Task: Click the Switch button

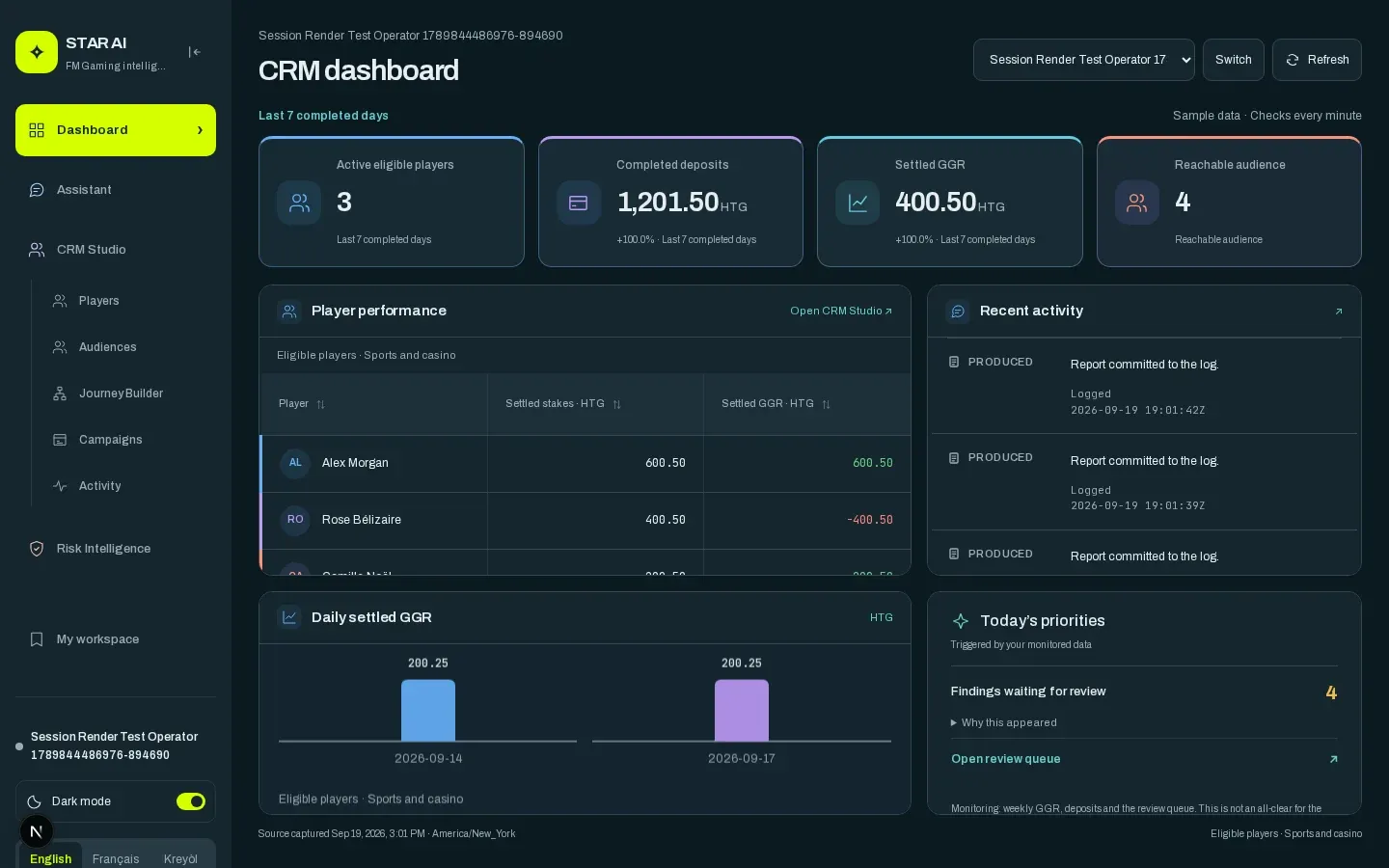Action: coord(1234,60)
